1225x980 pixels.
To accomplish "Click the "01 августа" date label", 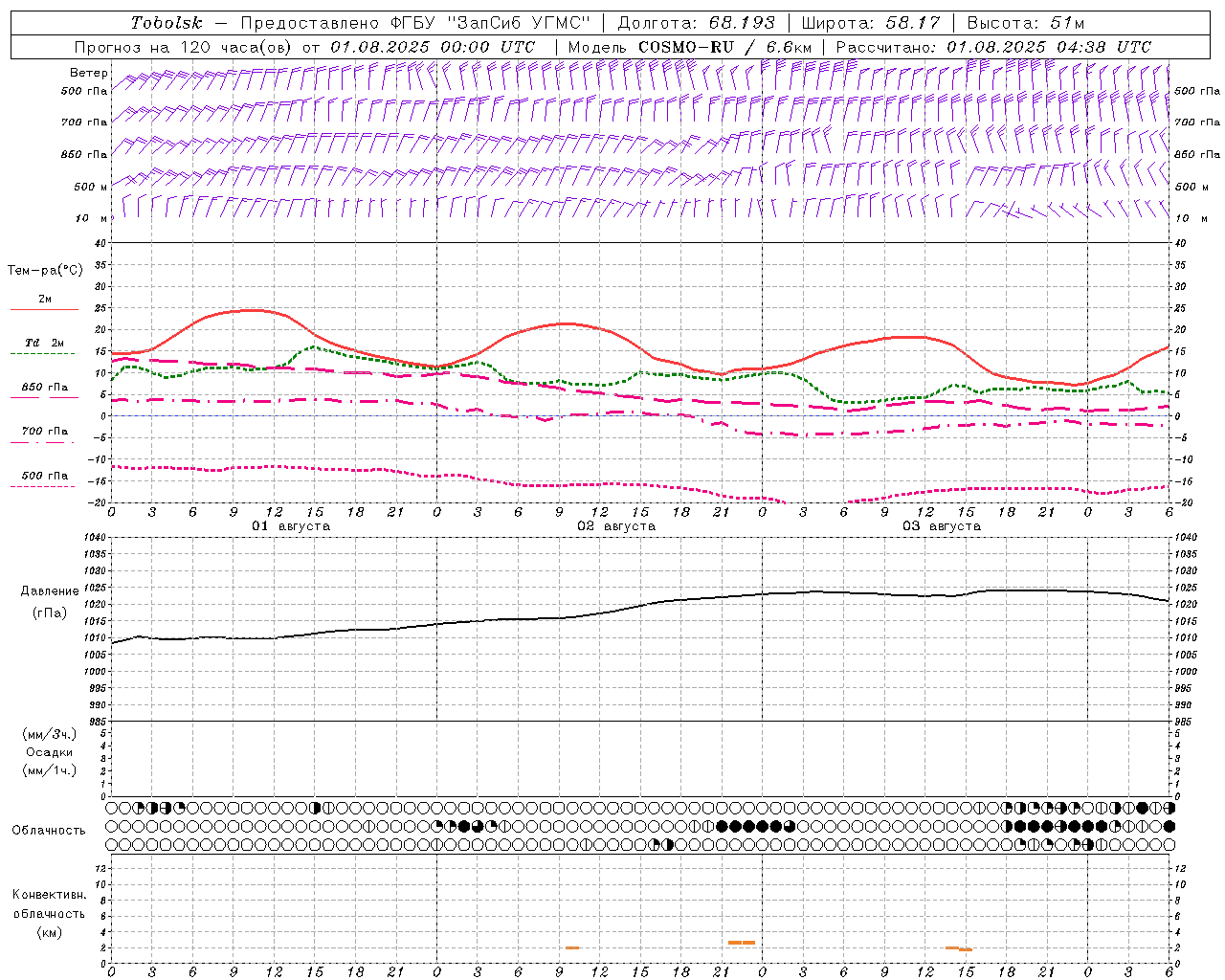I will pyautogui.click(x=291, y=526).
